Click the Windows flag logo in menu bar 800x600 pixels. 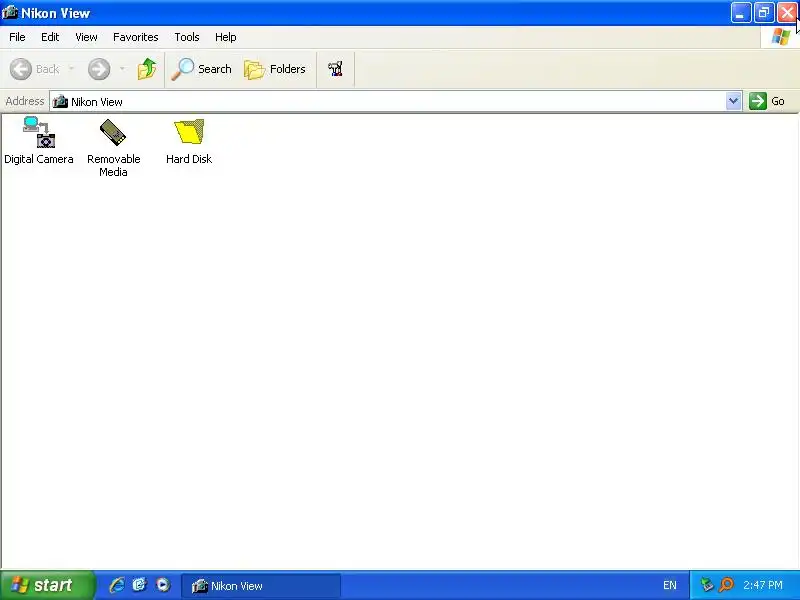[x=781, y=37]
